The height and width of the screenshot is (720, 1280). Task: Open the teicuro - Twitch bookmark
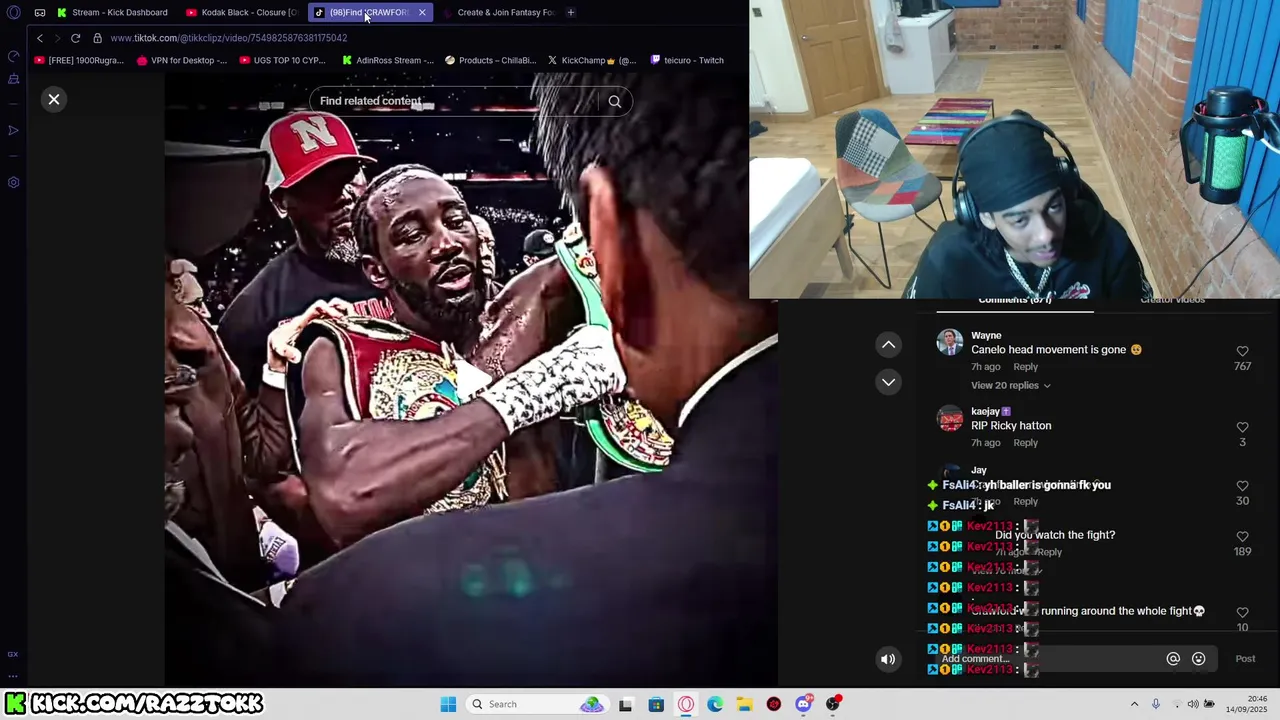[686, 60]
